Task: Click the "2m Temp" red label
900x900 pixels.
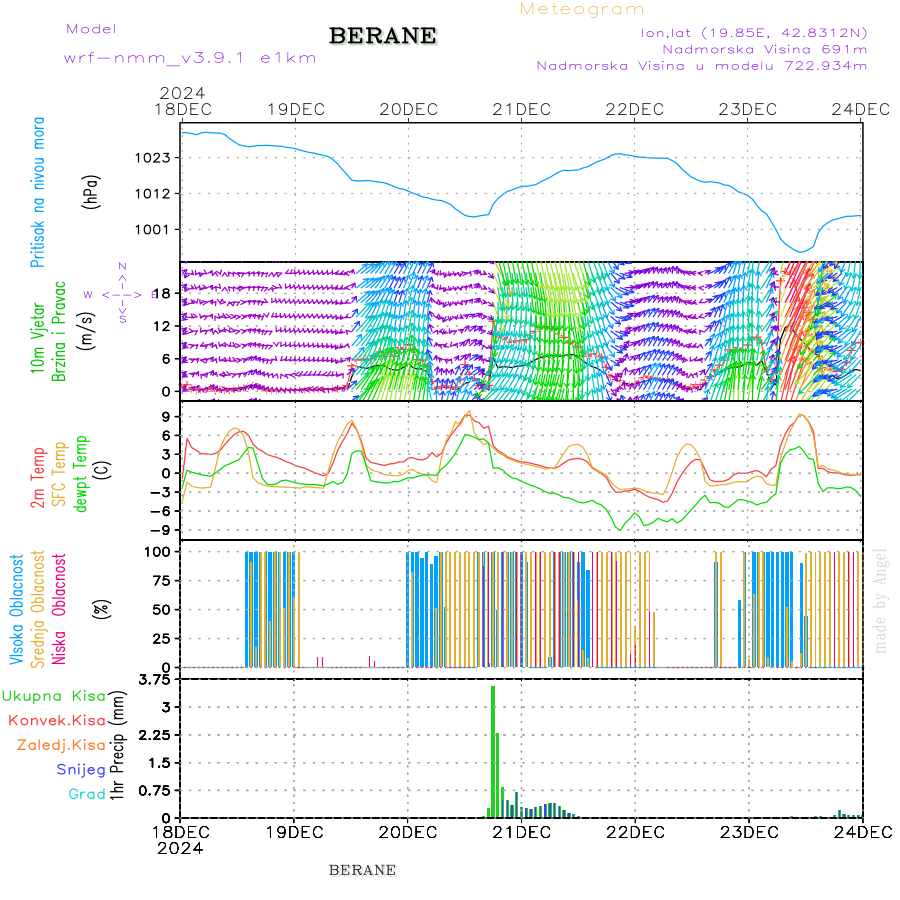Action: (x=37, y=478)
